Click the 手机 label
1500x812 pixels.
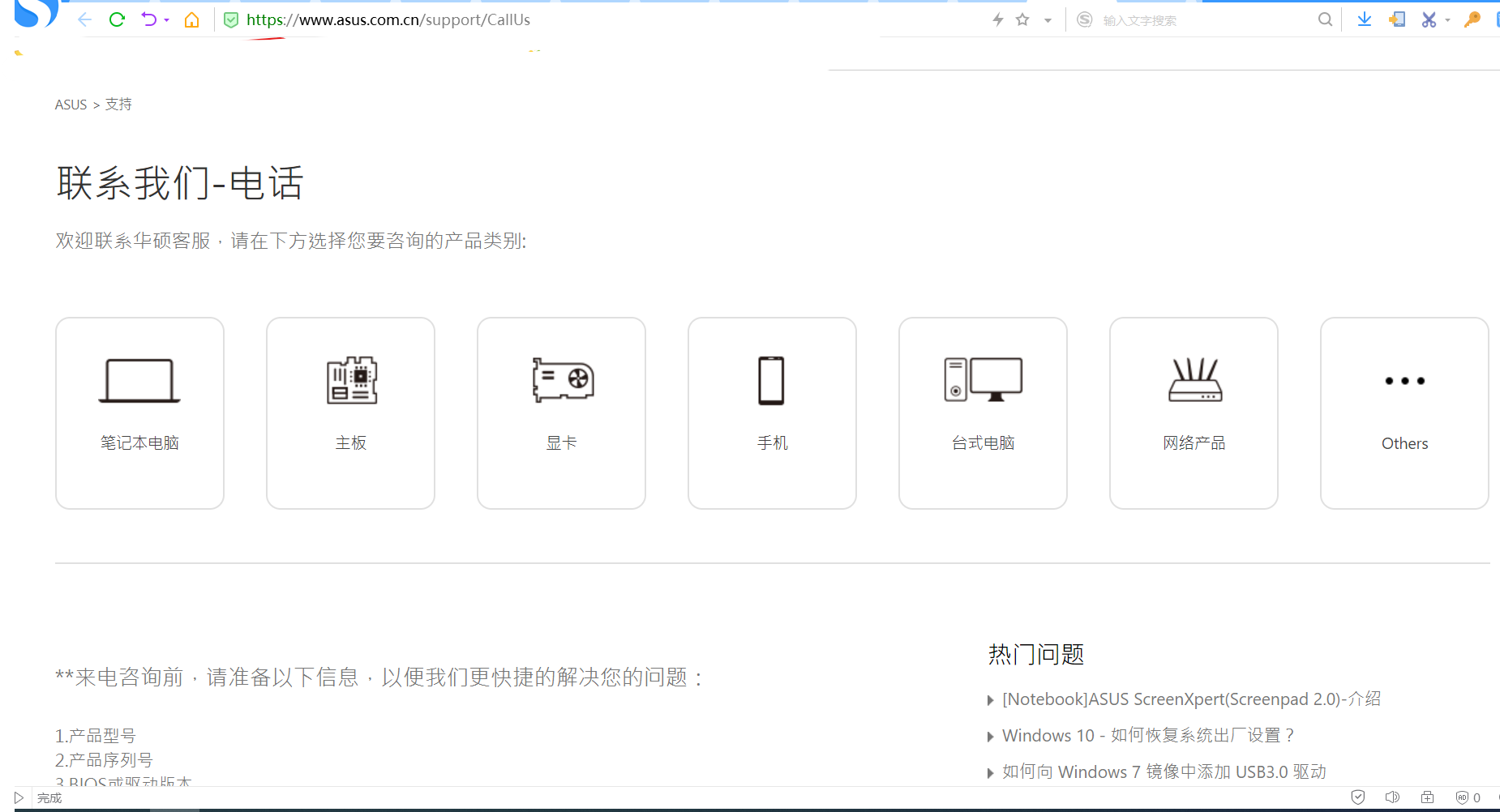[773, 443]
